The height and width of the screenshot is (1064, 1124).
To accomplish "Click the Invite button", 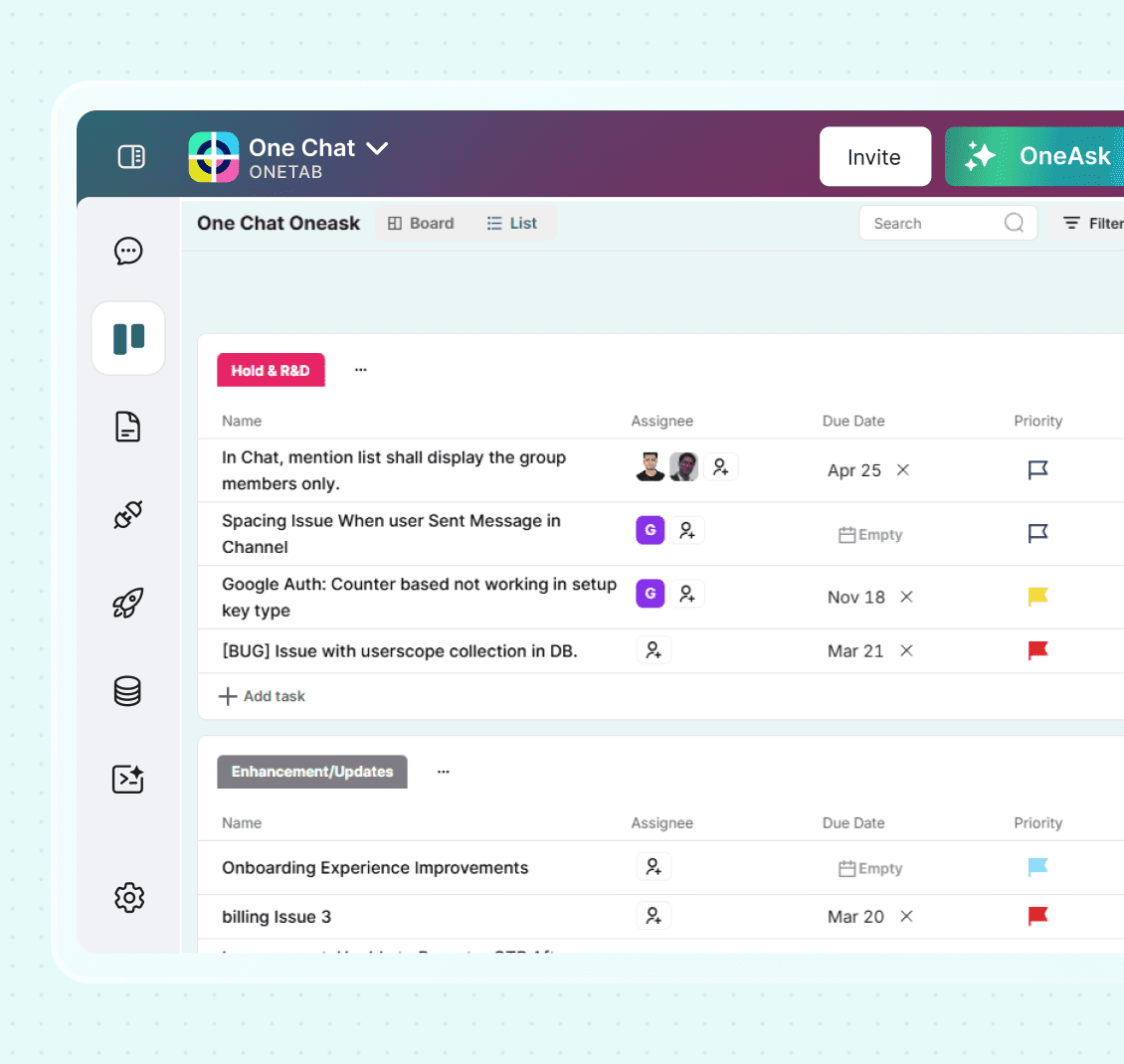I will click(x=874, y=157).
